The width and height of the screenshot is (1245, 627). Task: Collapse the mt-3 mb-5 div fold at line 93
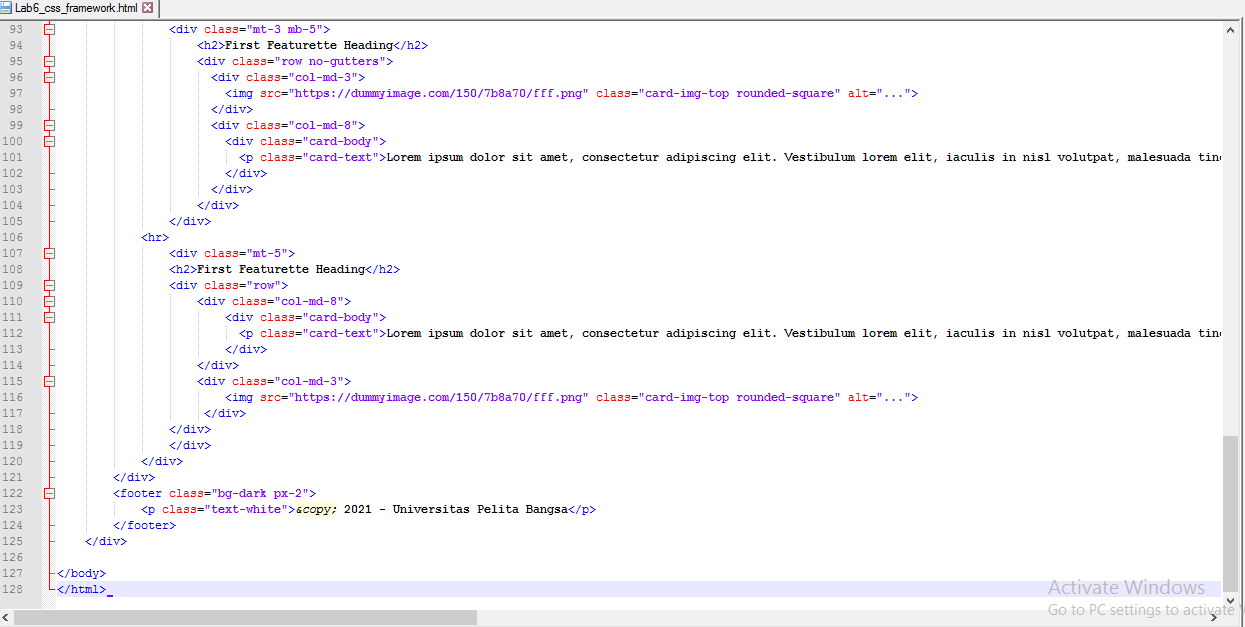[48, 28]
